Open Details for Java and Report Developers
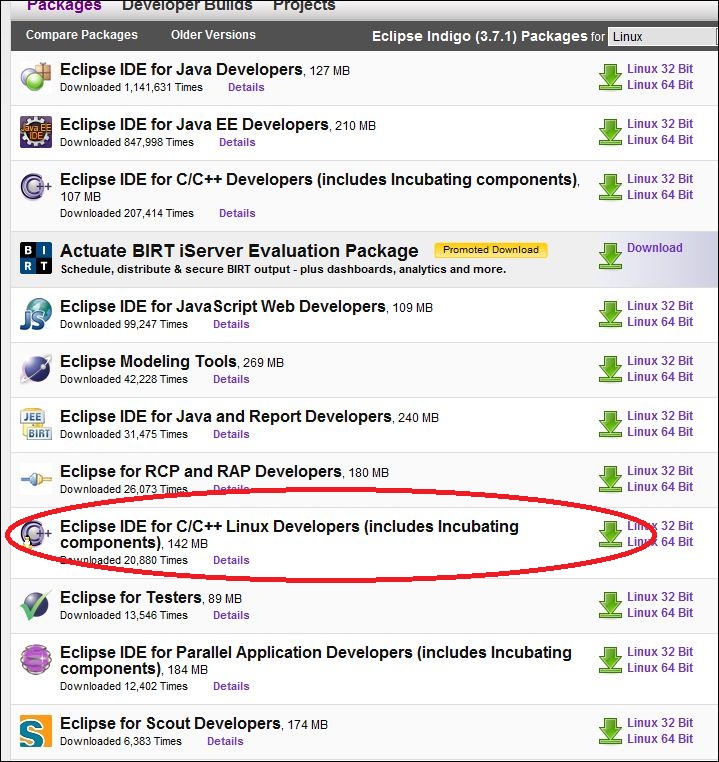The width and height of the screenshot is (719, 762). pyautogui.click(x=231, y=434)
